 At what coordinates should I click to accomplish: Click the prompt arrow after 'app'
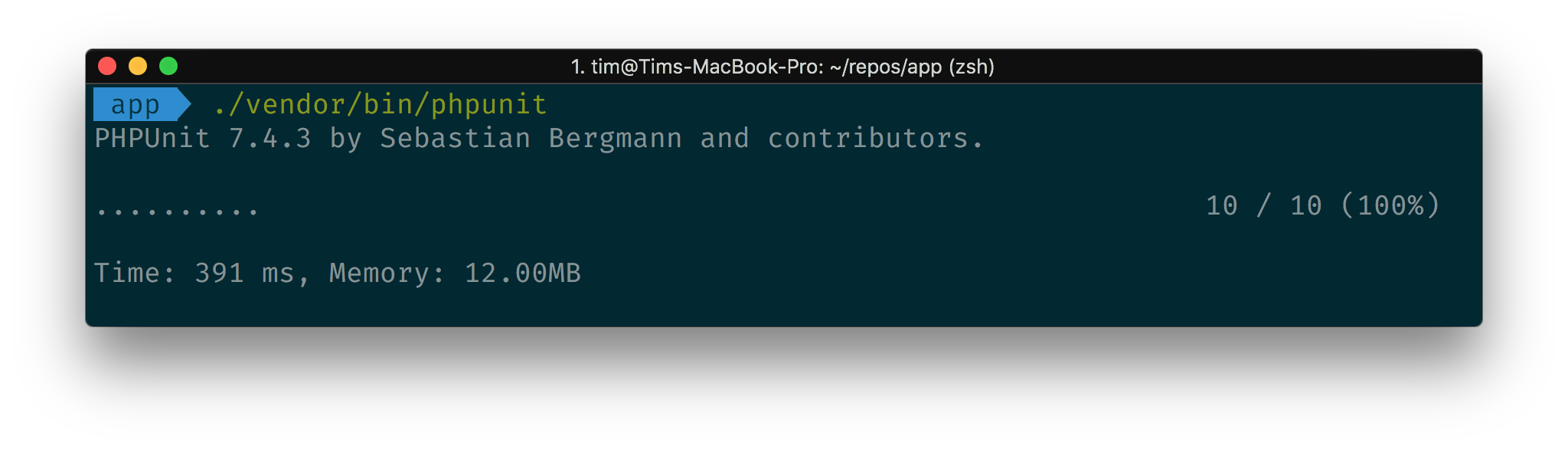185,104
